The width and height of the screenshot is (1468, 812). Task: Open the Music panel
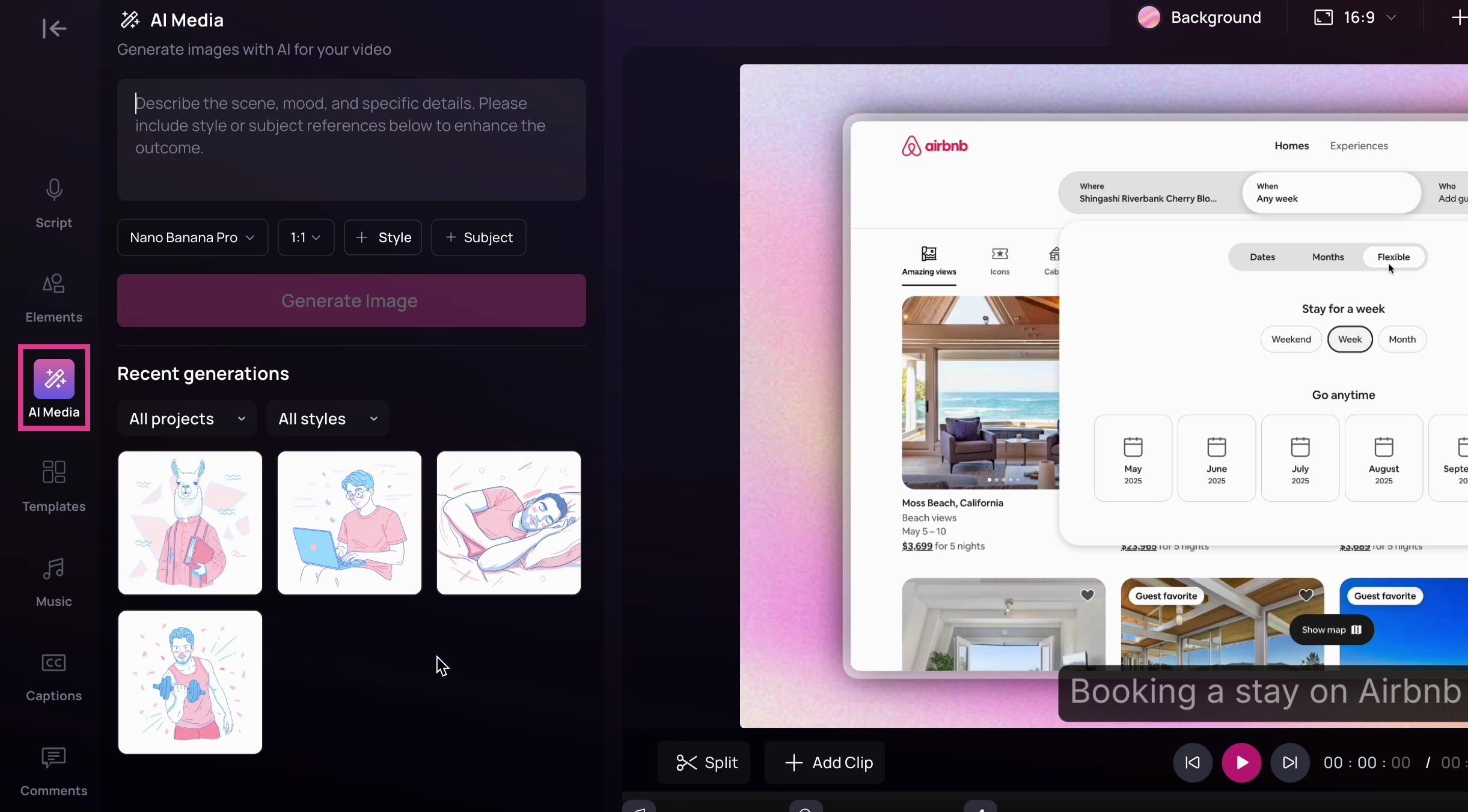point(54,581)
